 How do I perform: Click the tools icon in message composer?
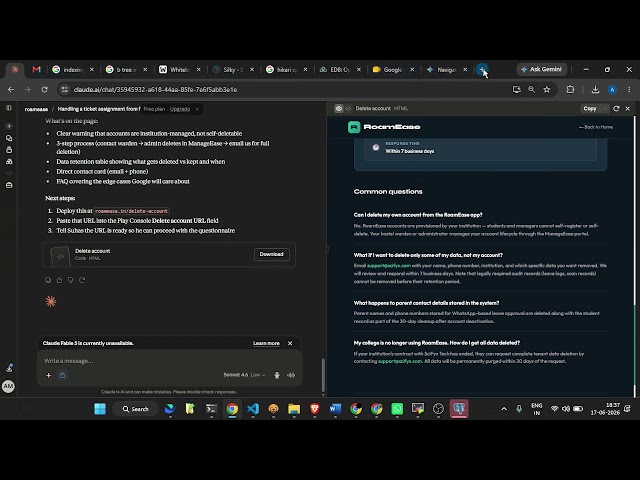[x=62, y=375]
